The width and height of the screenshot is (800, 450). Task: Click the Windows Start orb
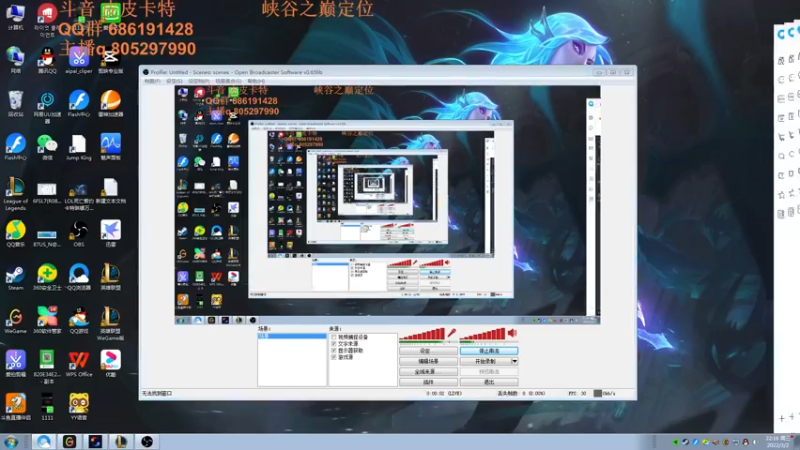(11, 442)
